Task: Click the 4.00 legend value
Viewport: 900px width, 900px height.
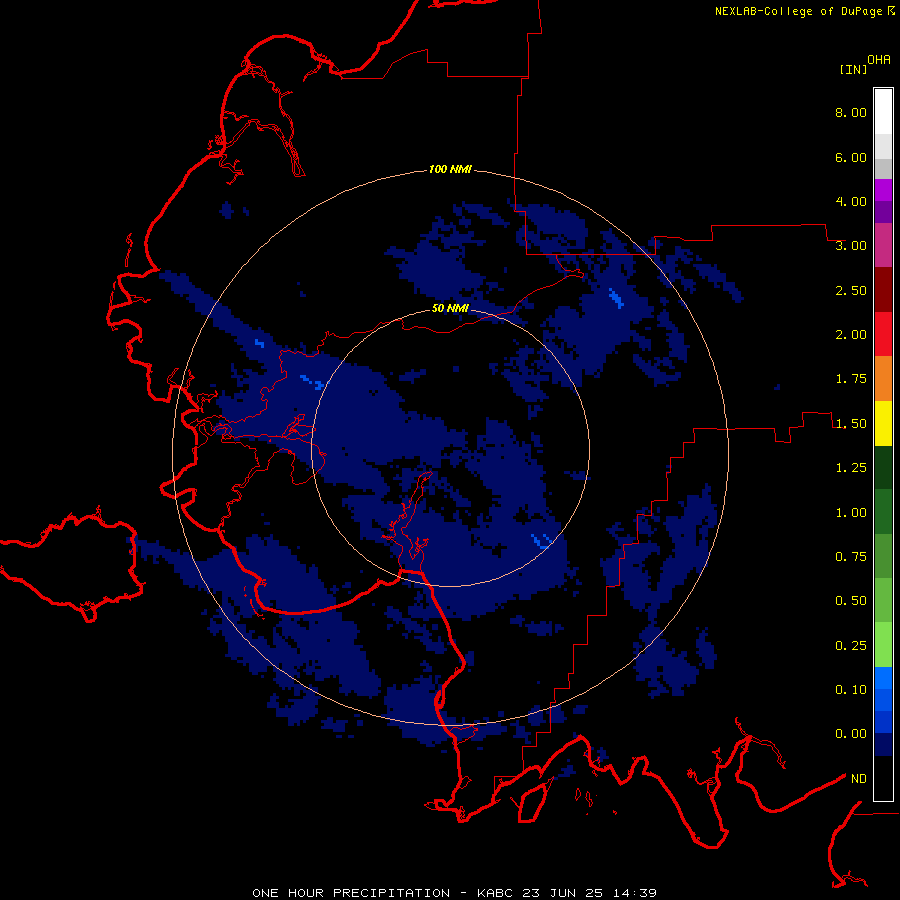Action: pos(851,201)
